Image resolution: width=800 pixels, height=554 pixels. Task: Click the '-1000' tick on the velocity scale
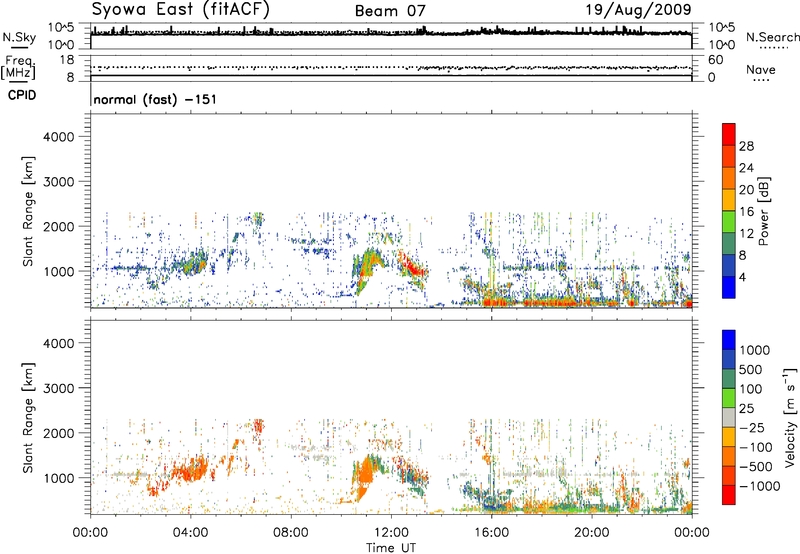coord(760,486)
